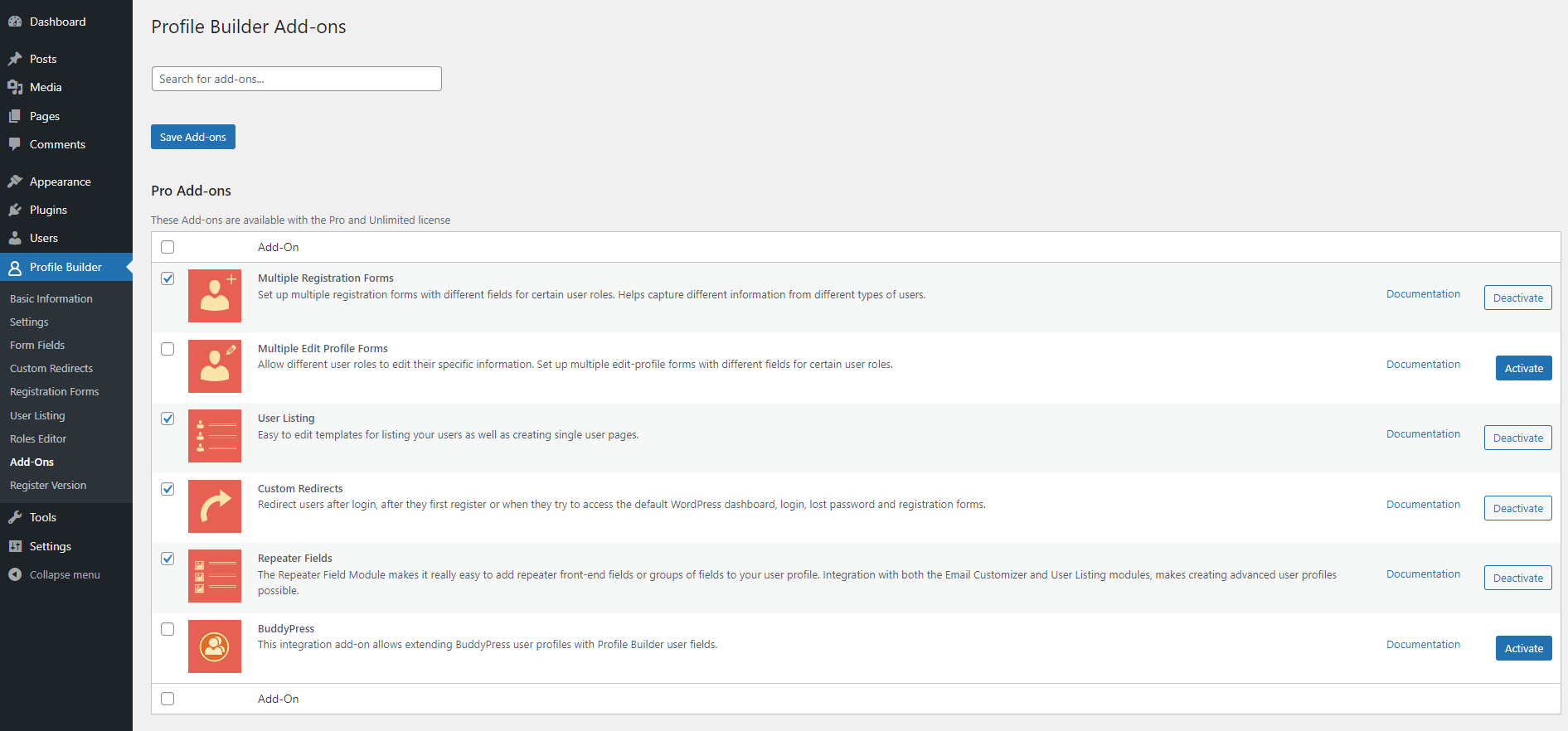Expand the Appearance menu in the sidebar
This screenshot has width=1568, height=731.
(60, 182)
